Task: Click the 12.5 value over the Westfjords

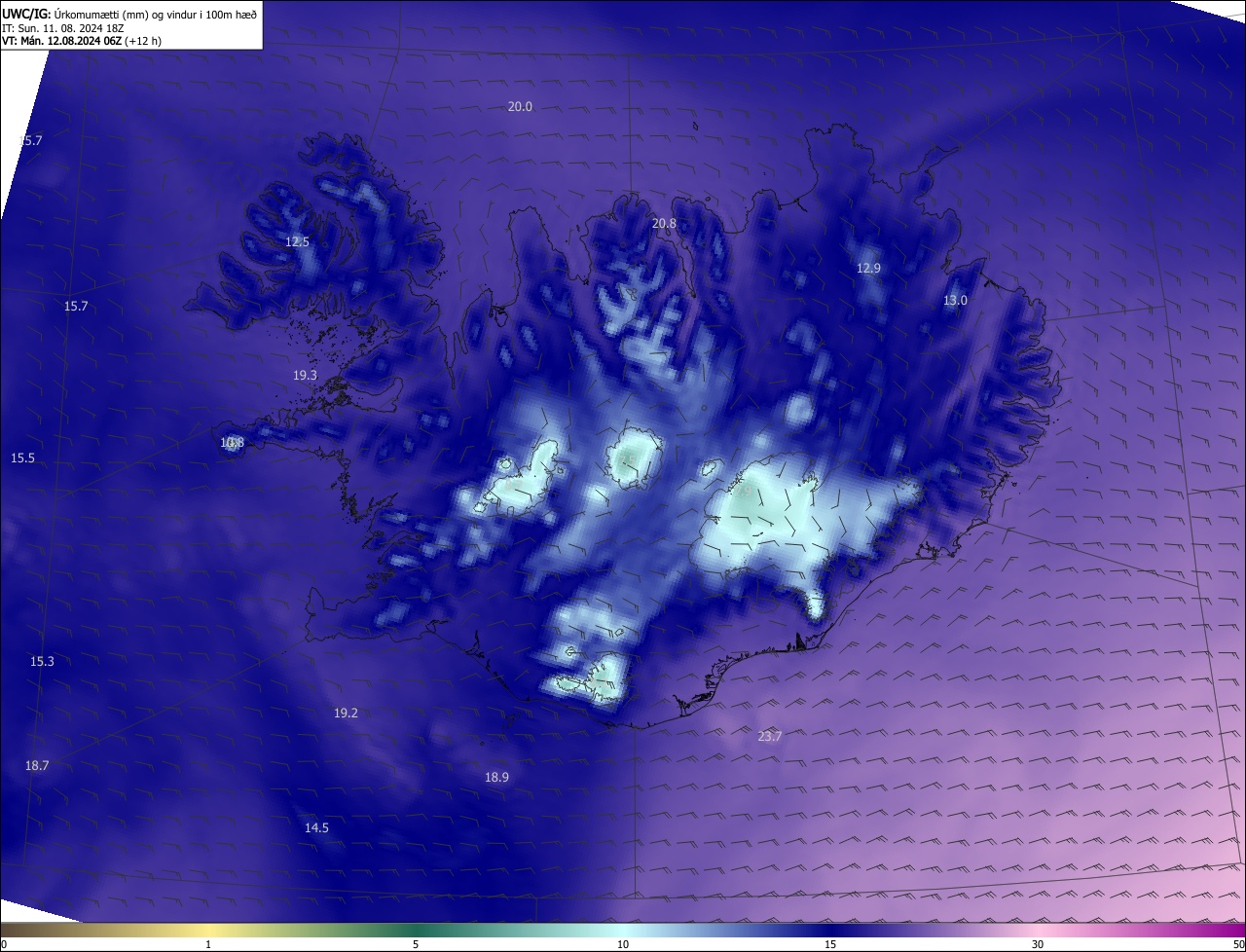Action: click(297, 241)
